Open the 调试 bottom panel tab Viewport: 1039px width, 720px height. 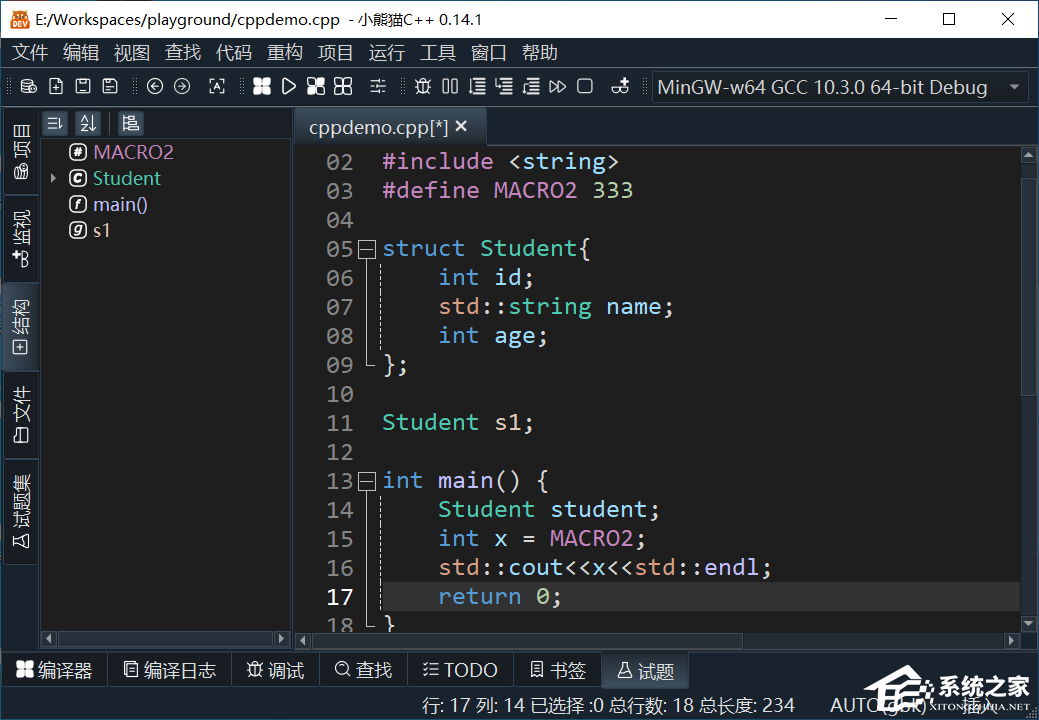click(x=276, y=670)
